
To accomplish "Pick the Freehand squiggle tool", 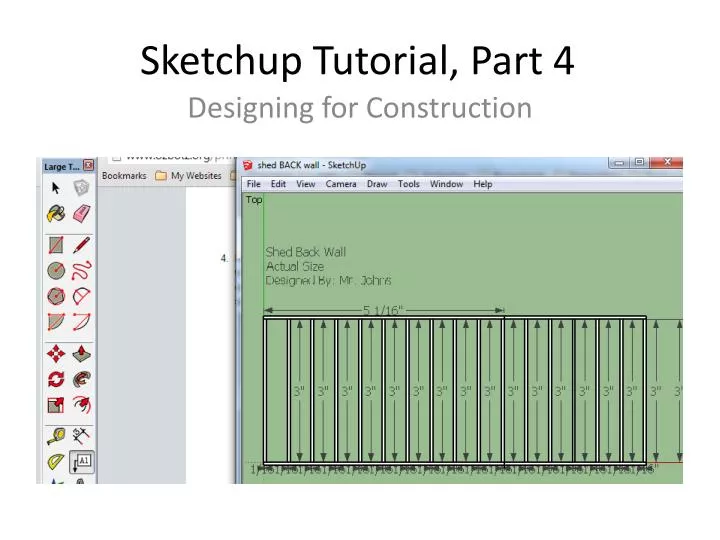I will [x=81, y=271].
